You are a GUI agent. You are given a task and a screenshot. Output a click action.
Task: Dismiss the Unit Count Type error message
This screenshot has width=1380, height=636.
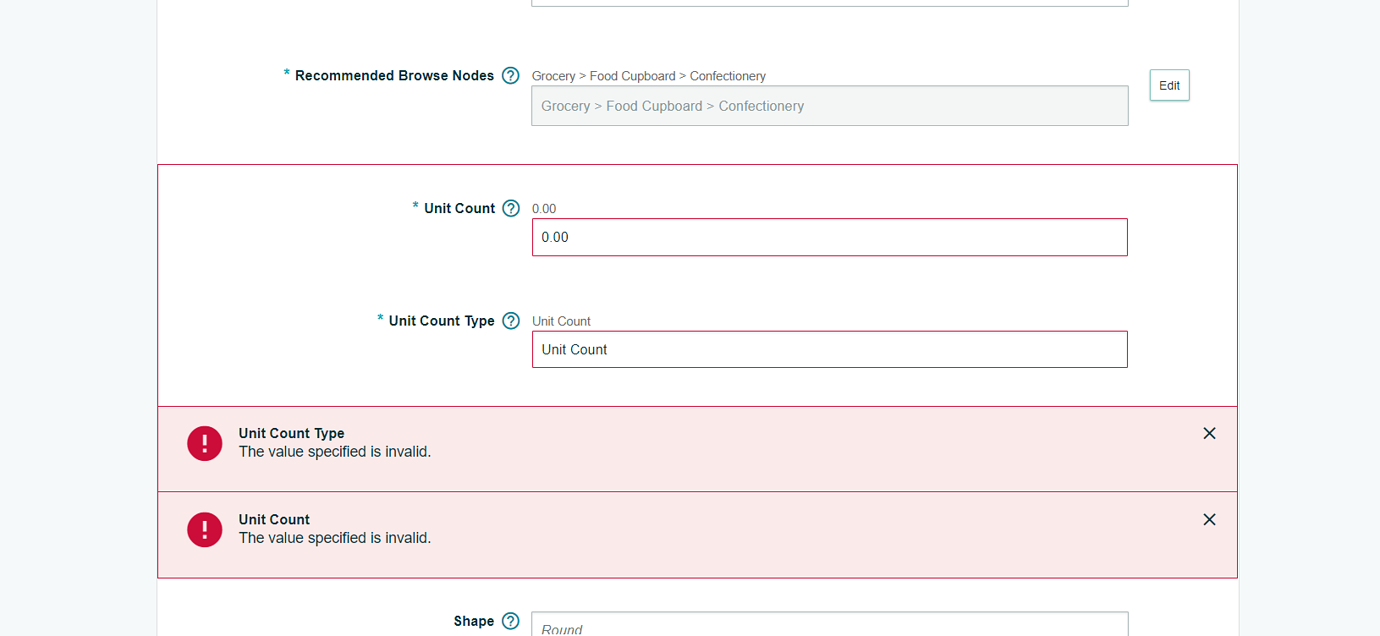pyautogui.click(x=1209, y=433)
